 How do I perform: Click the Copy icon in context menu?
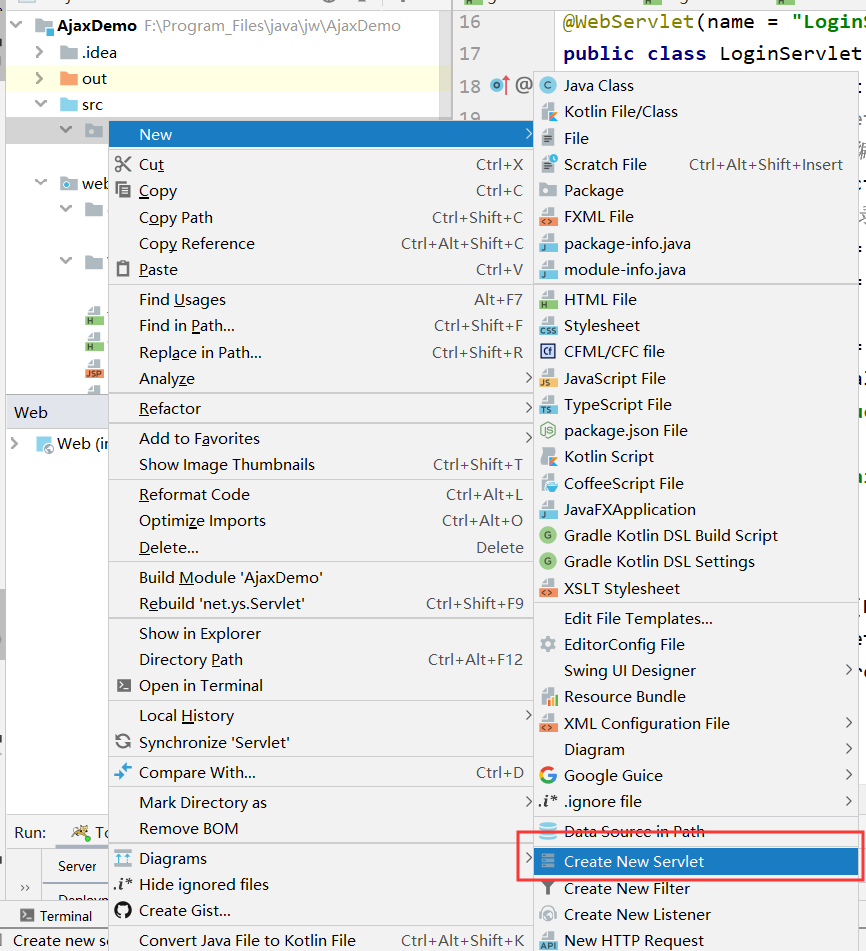(123, 190)
